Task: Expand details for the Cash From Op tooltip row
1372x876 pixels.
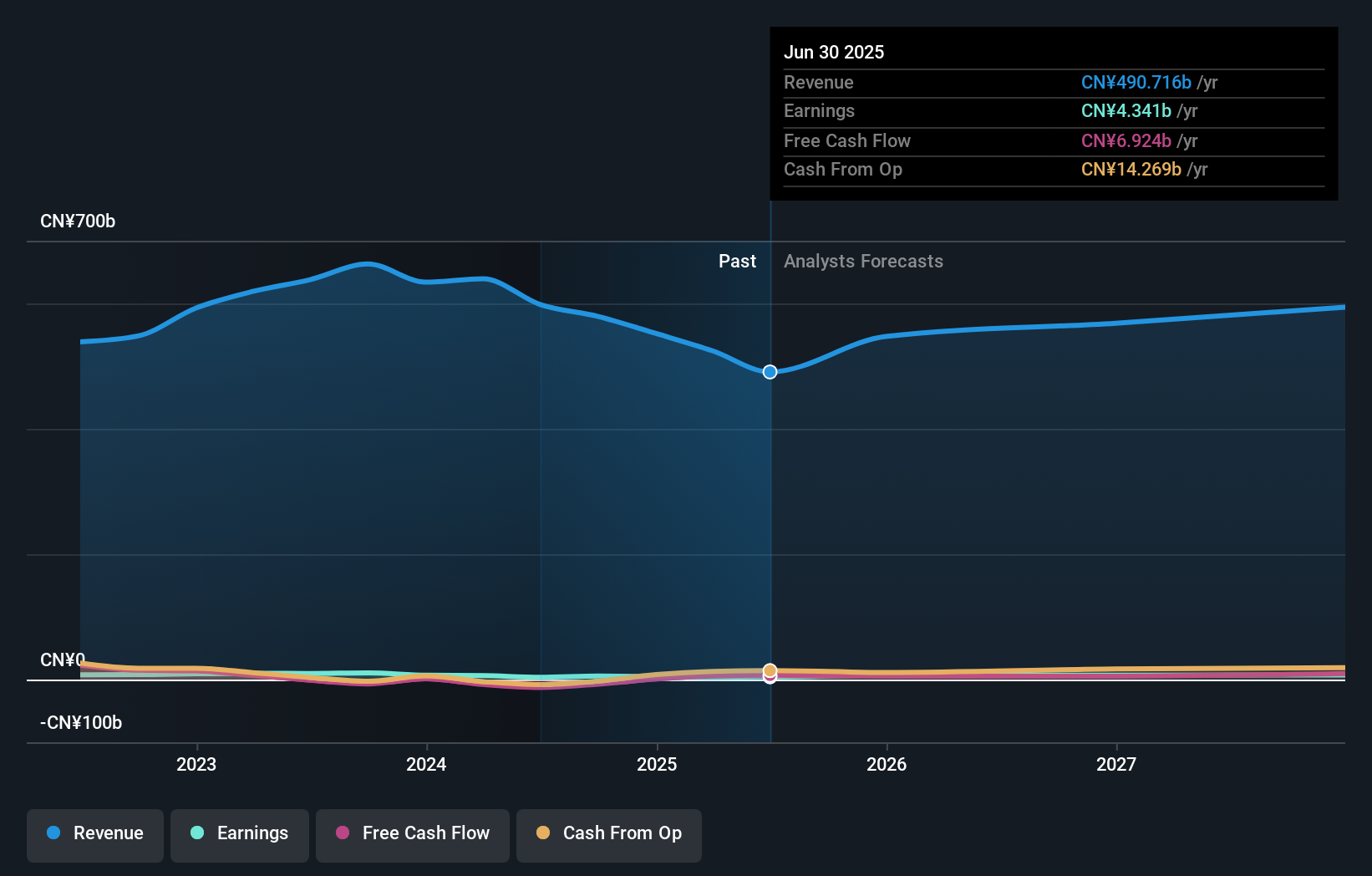Action: pyautogui.click(x=843, y=170)
